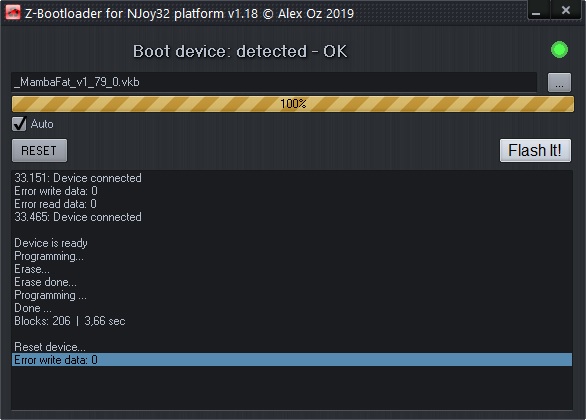Image resolution: width=586 pixels, height=420 pixels.
Task: Click the 'Boot device: detected - OK' status text
Action: point(240,51)
